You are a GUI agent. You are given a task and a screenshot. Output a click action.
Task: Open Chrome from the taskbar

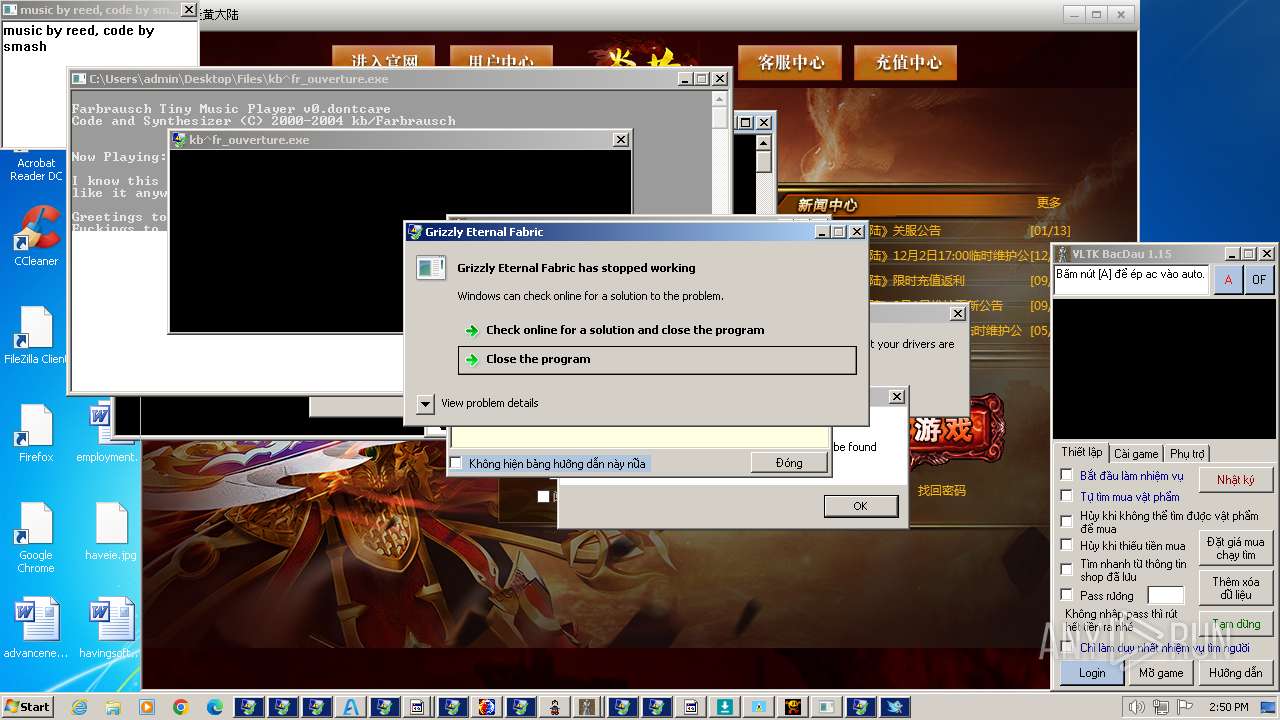[181, 707]
